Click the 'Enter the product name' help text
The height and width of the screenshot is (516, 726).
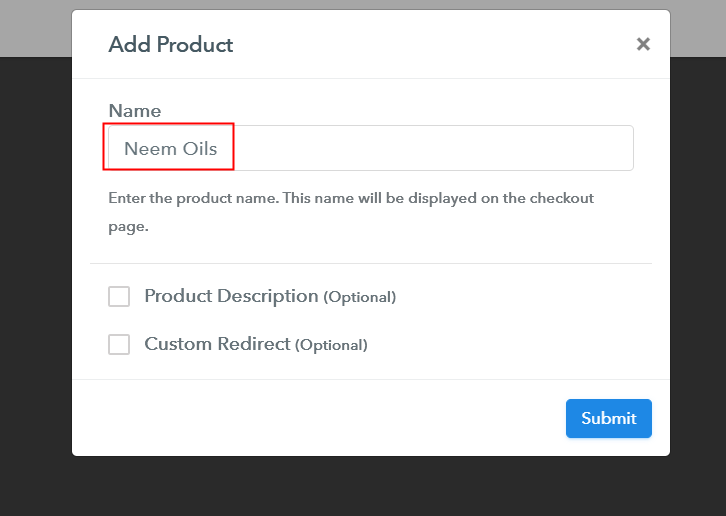pyautogui.click(x=351, y=212)
